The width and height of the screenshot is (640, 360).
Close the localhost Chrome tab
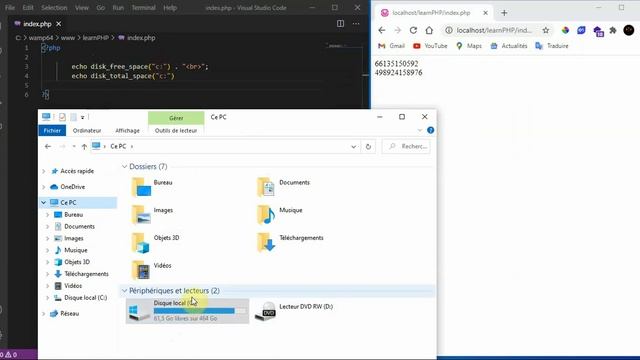coord(485,13)
